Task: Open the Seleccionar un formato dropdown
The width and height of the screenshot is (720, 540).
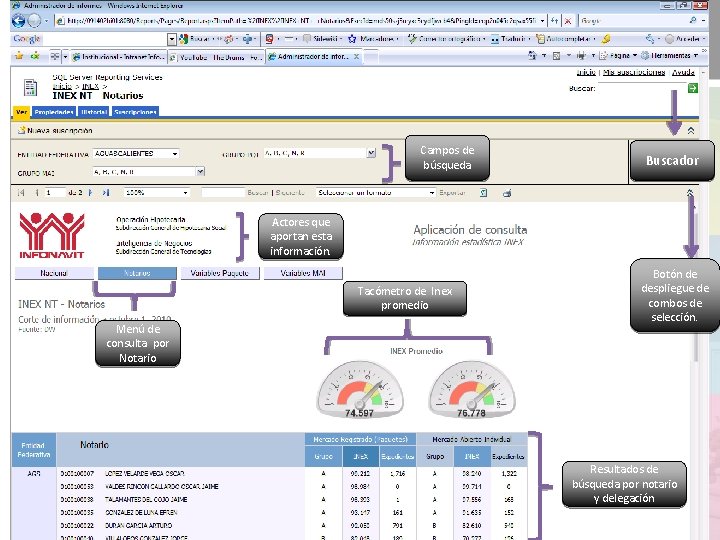Action: click(x=376, y=193)
